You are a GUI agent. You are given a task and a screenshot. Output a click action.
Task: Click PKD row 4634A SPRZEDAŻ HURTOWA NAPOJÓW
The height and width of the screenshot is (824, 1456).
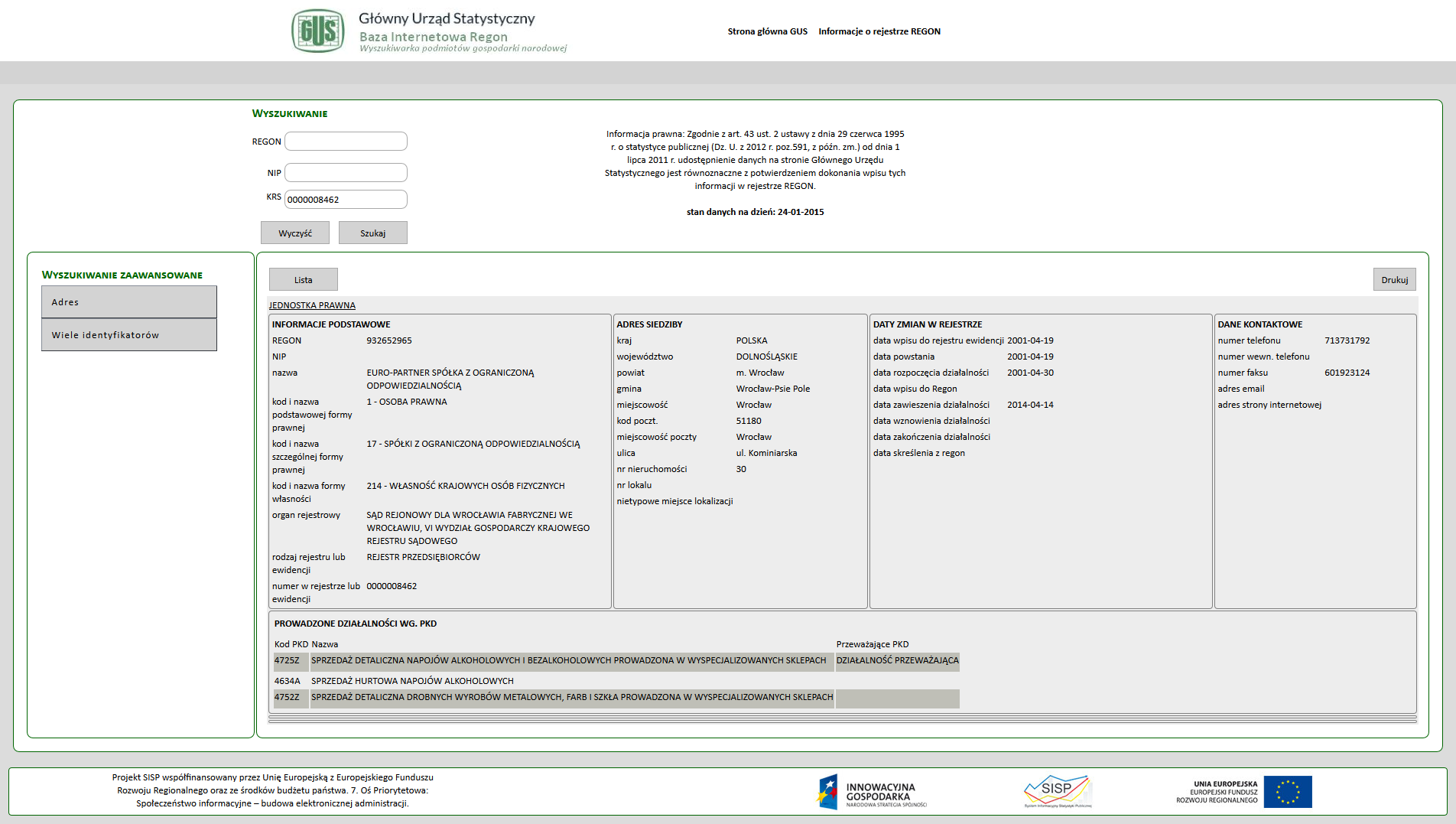coord(412,681)
